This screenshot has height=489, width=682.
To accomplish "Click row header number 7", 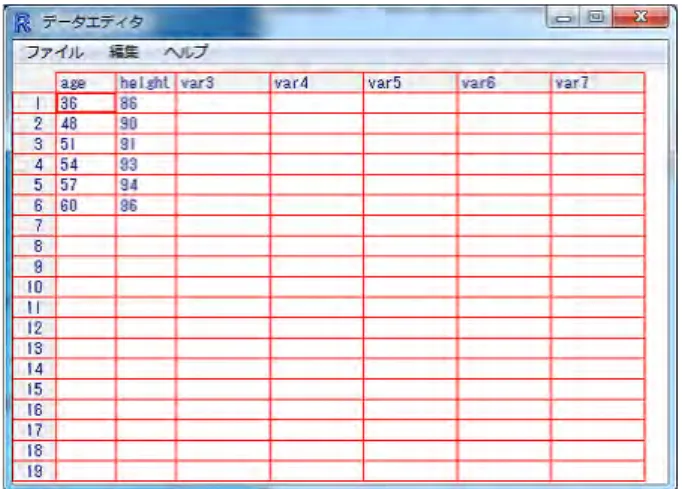I will point(35,226).
